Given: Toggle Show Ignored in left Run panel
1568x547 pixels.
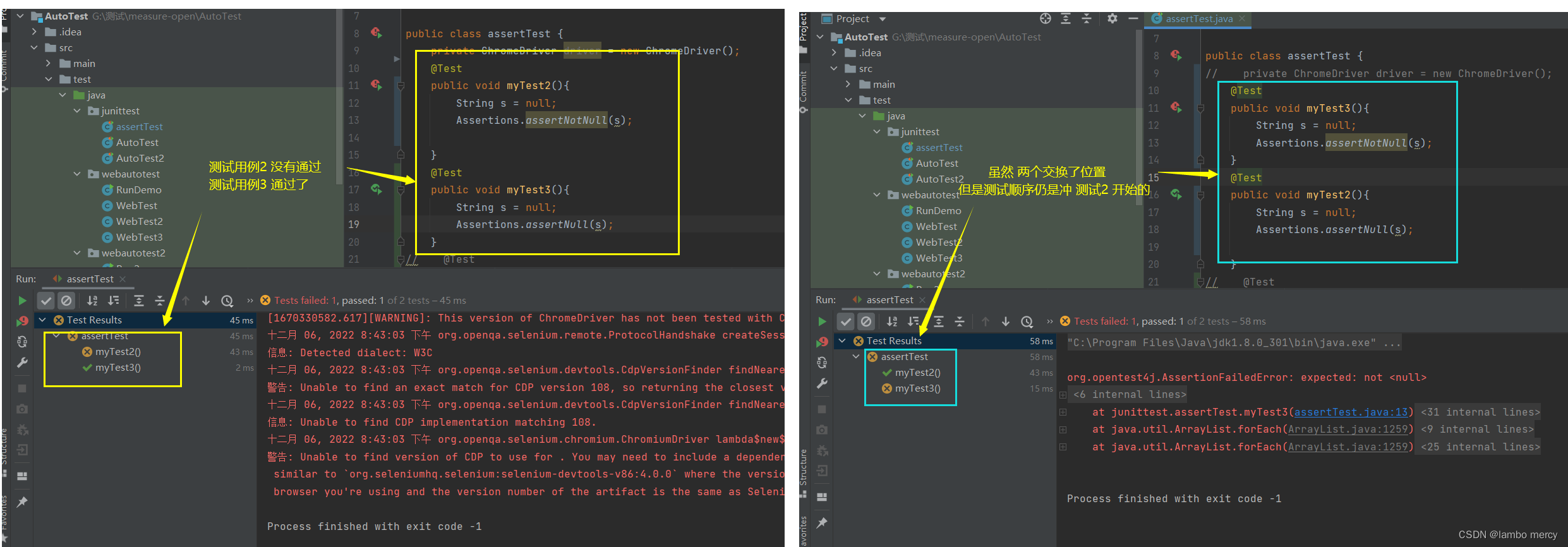Looking at the screenshot, I should 66,301.
